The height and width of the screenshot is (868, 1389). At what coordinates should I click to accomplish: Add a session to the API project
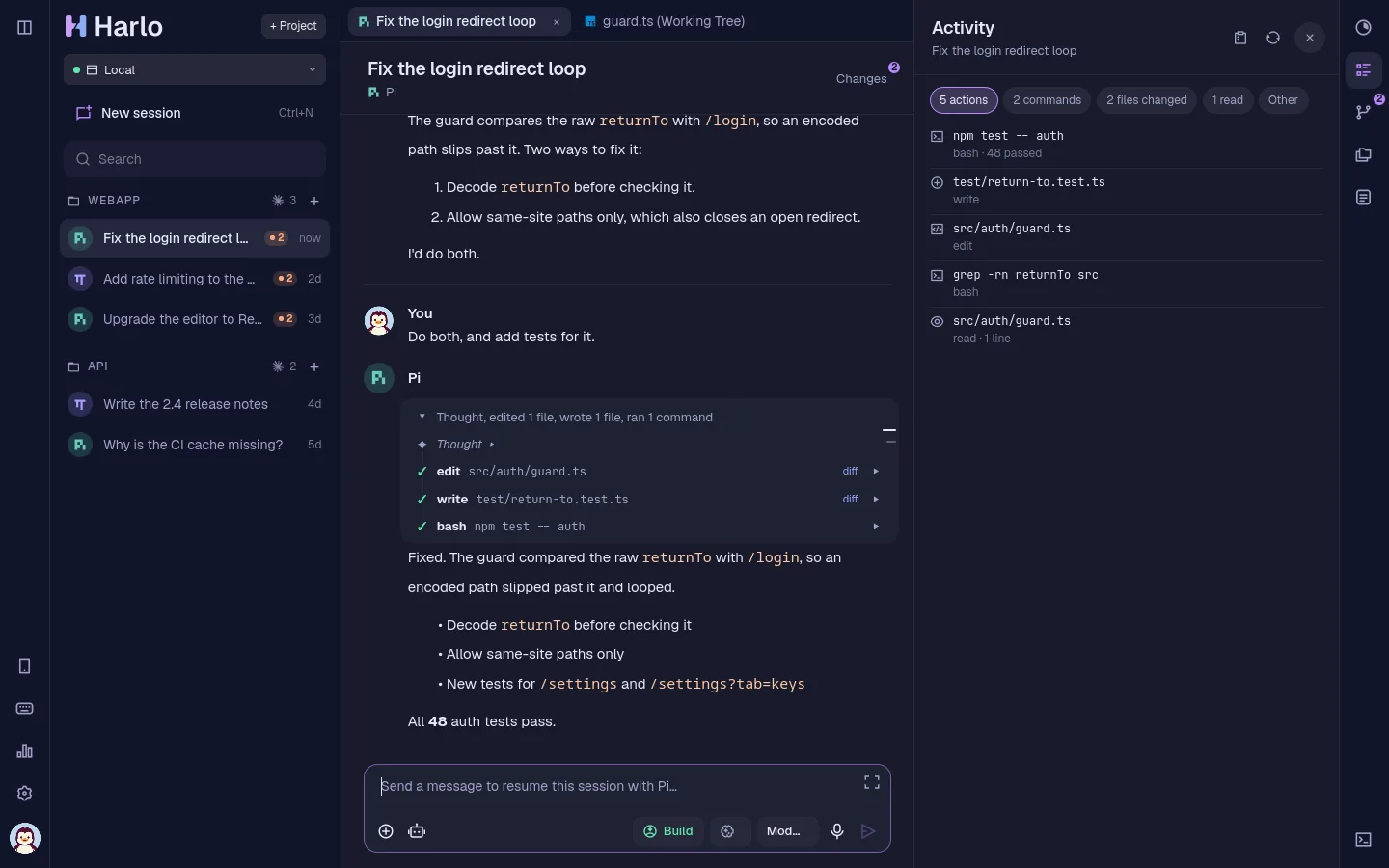(x=314, y=366)
